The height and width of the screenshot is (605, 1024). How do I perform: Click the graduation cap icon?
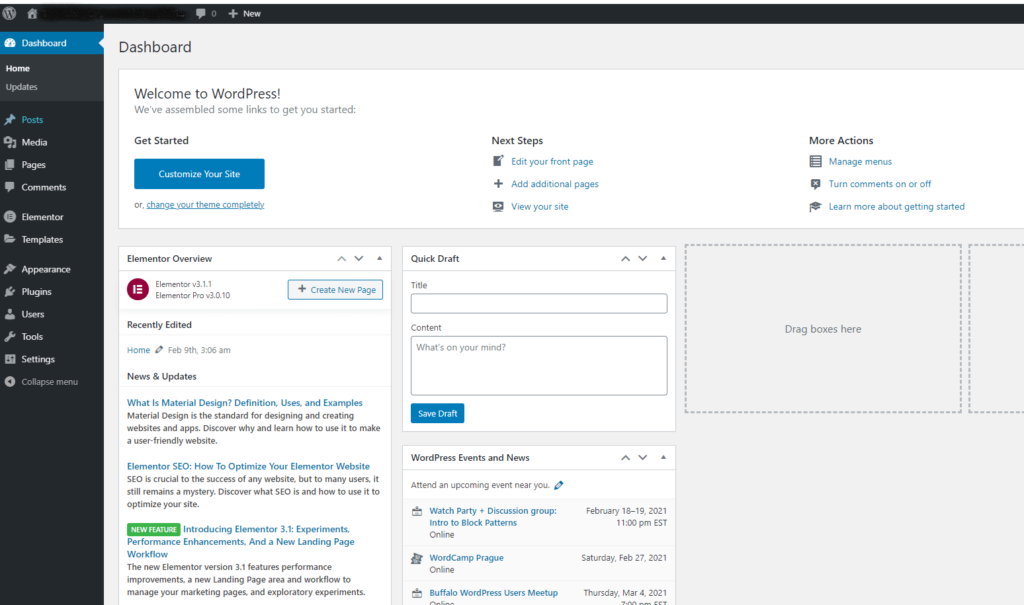click(x=815, y=206)
